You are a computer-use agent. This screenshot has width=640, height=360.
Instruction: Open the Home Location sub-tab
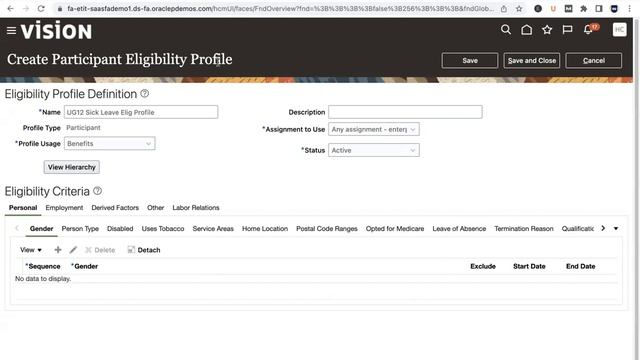[x=265, y=229]
